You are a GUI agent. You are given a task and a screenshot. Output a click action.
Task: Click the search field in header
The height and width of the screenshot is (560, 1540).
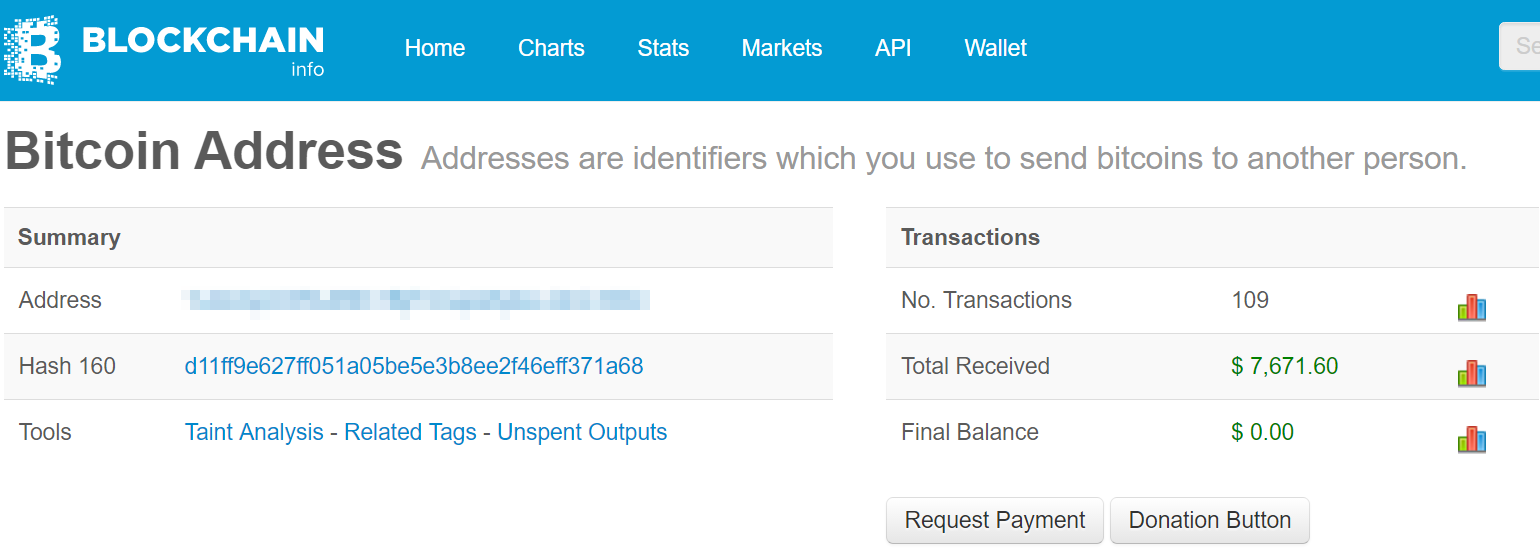pyautogui.click(x=1520, y=46)
